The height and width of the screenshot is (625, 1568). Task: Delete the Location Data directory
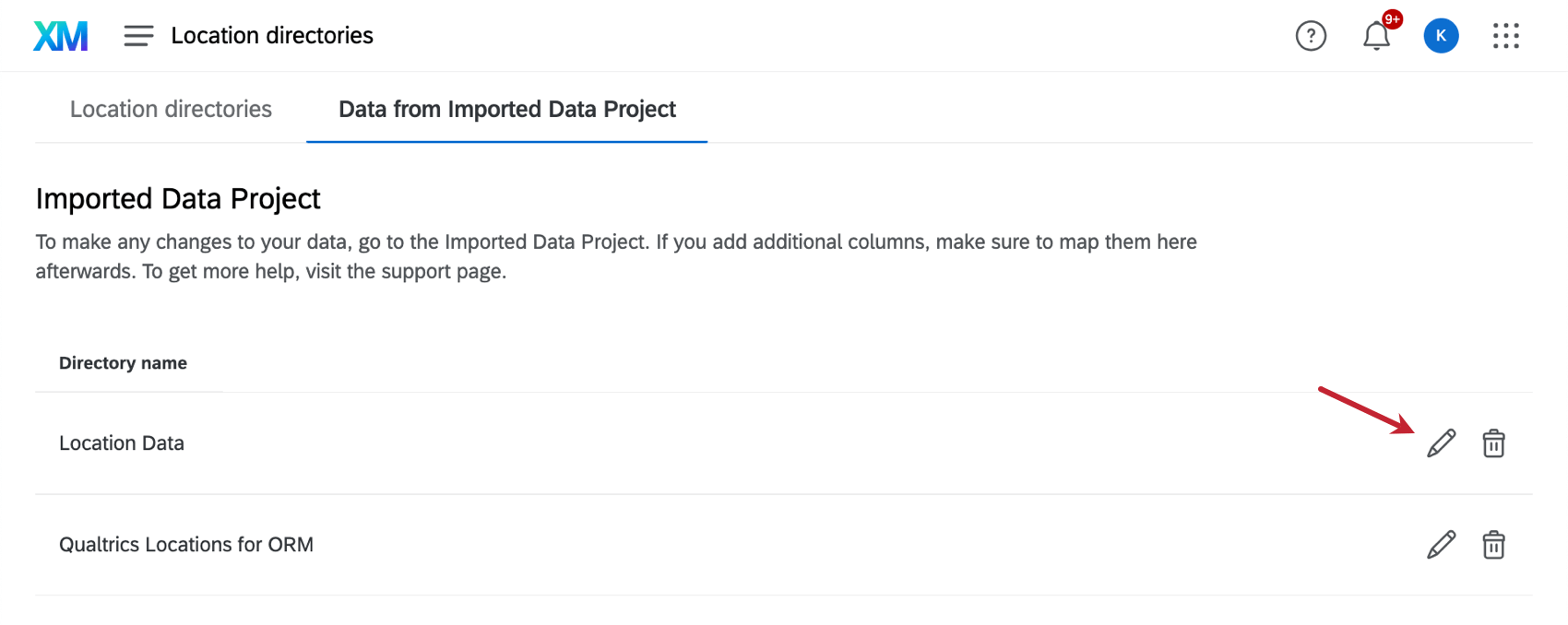[x=1494, y=442]
